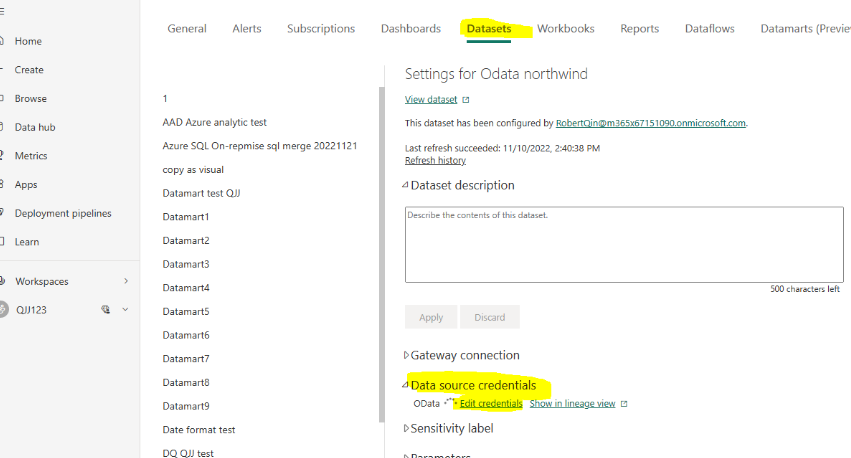Open the Dashboards tab

tap(411, 29)
